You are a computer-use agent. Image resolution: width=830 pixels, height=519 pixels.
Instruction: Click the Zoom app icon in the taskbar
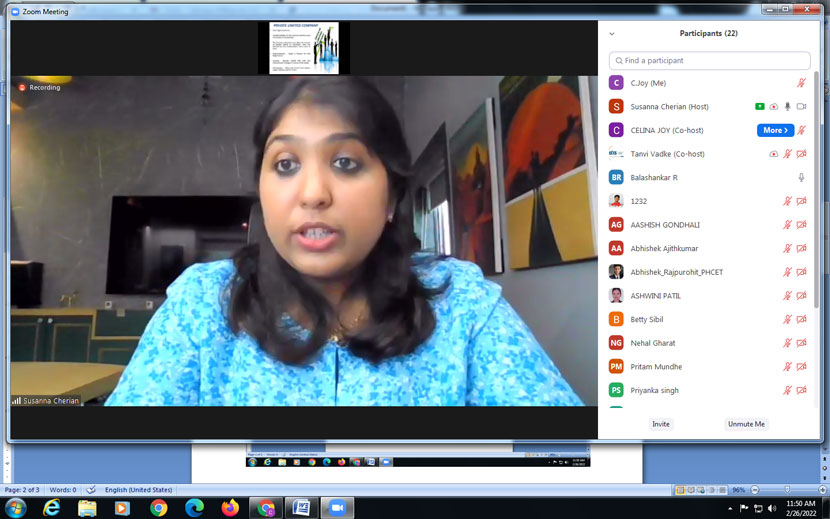[x=337, y=508]
